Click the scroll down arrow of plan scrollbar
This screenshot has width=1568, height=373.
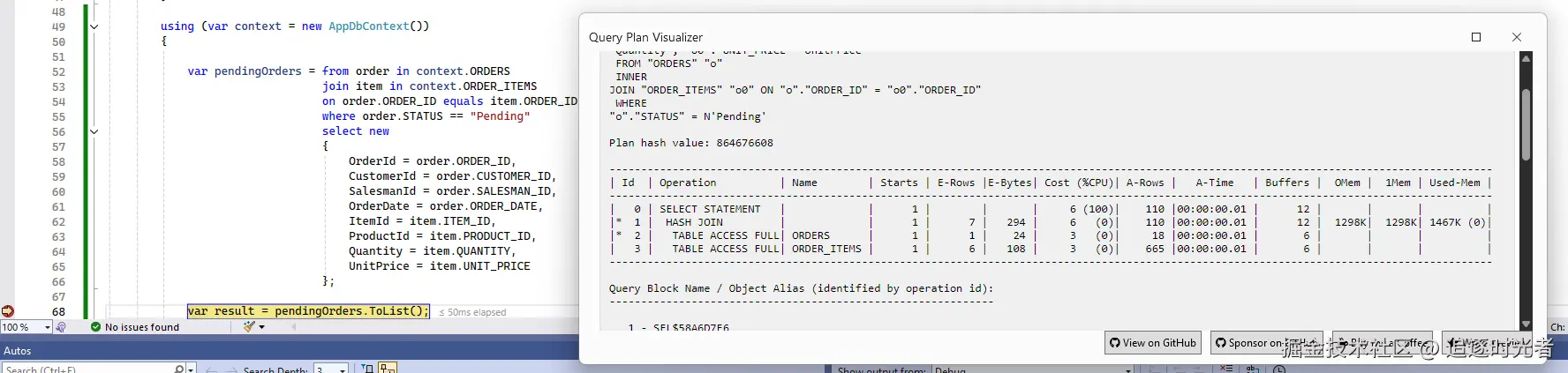click(1526, 324)
